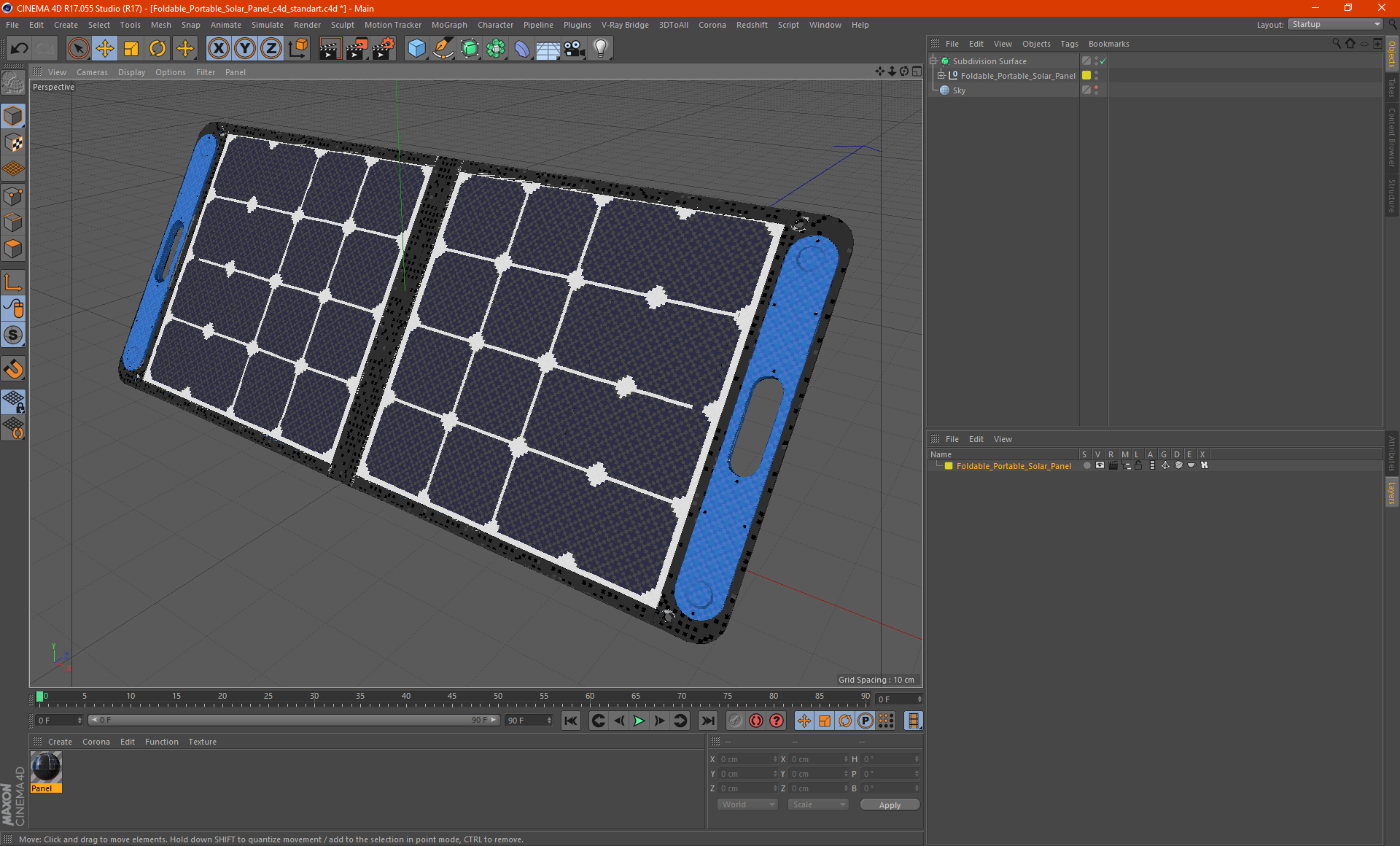Screen dimensions: 1400x846
Task: Toggle X axis lock
Action: coord(218,49)
